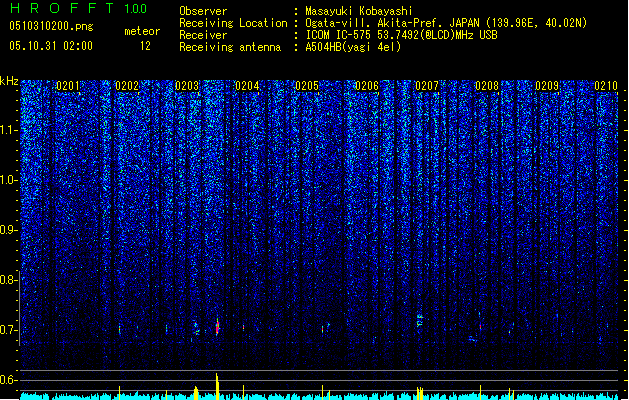The image size is (629, 400).
Task: Click the 0210 time marker
Action: tap(606, 86)
